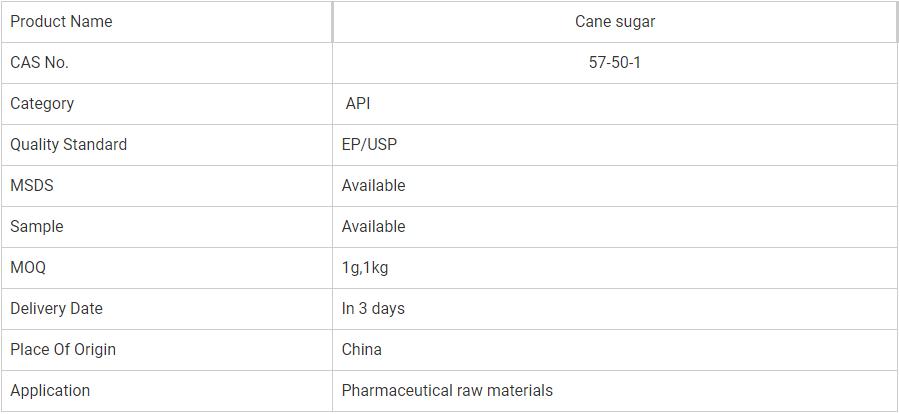The height and width of the screenshot is (414, 899).
Task: Click the 'Sample' row label
Action: point(36,226)
